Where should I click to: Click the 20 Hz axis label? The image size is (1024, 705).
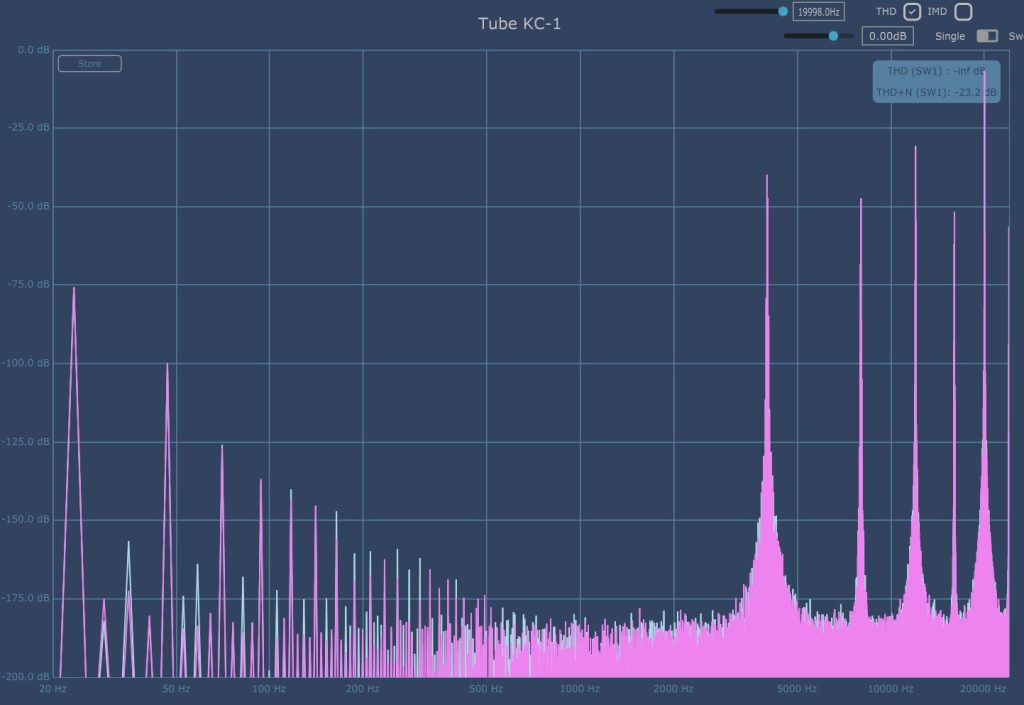[53, 689]
